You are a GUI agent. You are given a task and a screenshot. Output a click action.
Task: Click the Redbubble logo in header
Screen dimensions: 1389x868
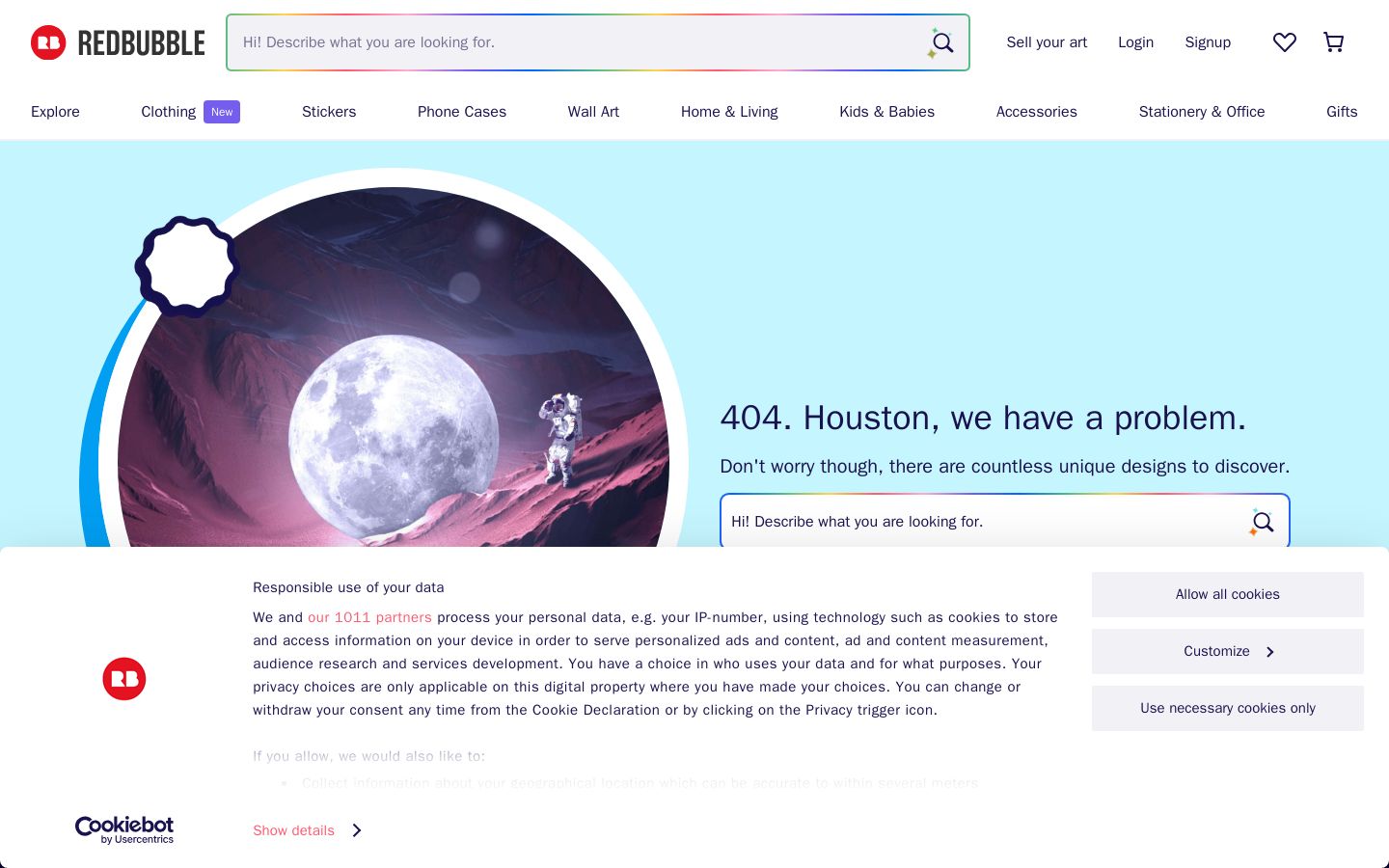point(118,42)
